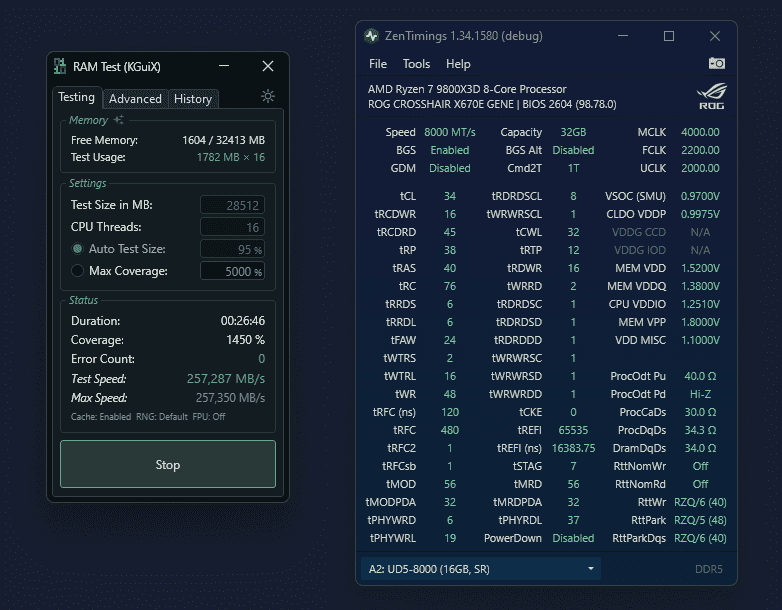Click the Test Speed 257,287 MB/s value

226,379
